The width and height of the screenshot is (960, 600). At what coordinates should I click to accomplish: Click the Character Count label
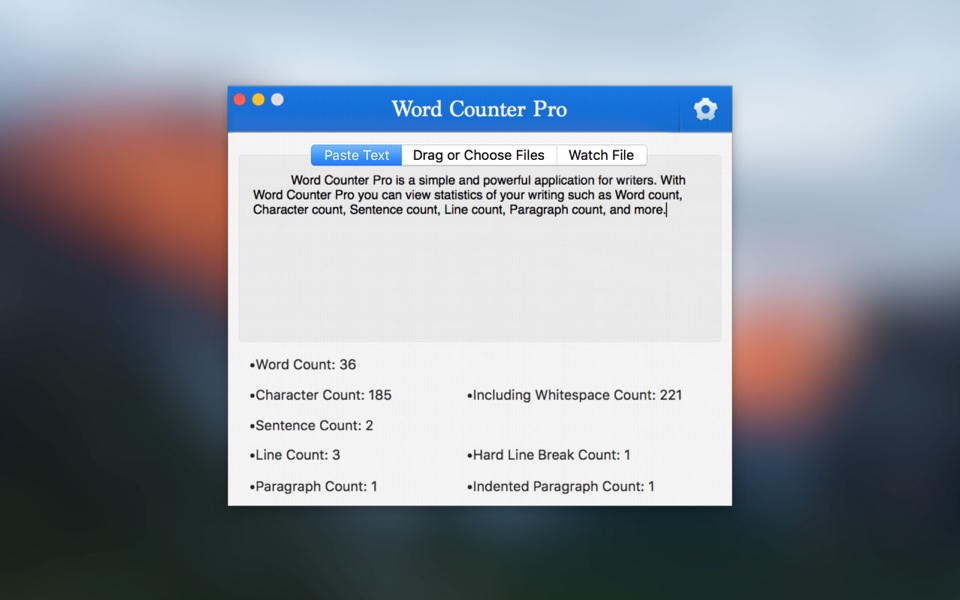click(x=320, y=395)
